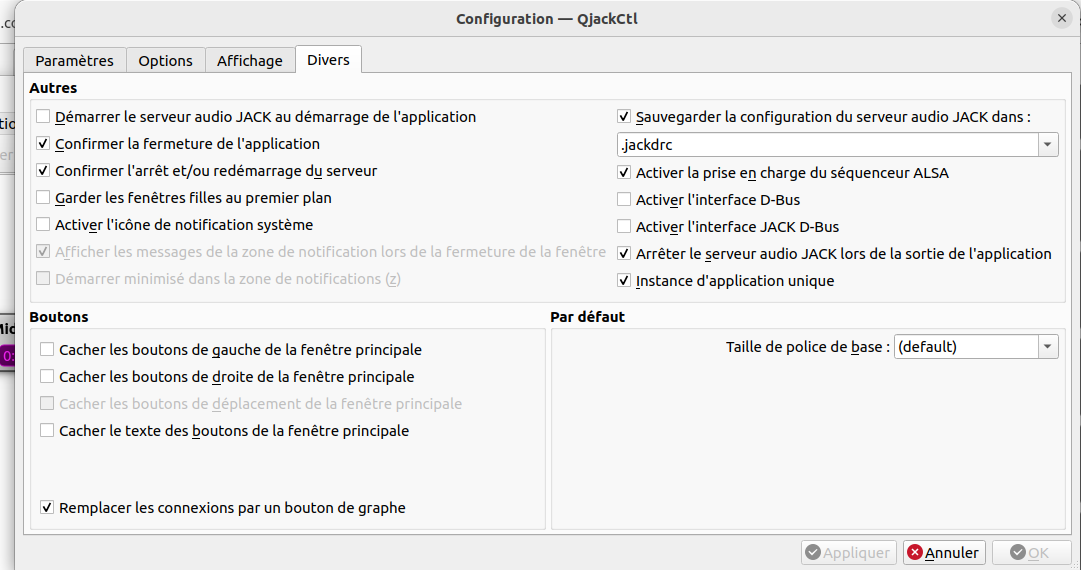Check Cacher les boutons de gauche option
This screenshot has width=1081, height=570.
(47, 350)
